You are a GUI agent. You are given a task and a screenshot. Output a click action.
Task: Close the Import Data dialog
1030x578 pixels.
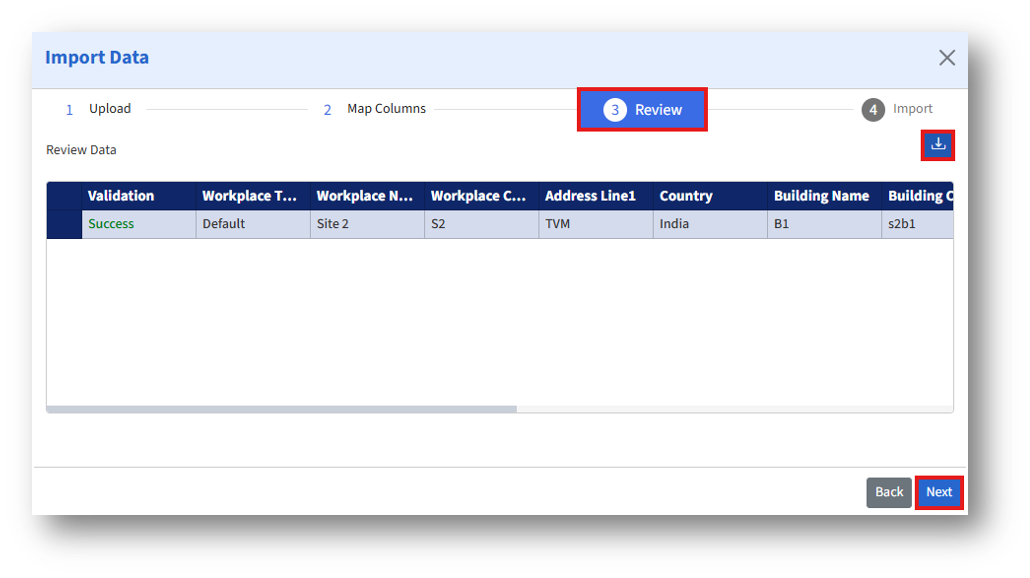coord(947,58)
